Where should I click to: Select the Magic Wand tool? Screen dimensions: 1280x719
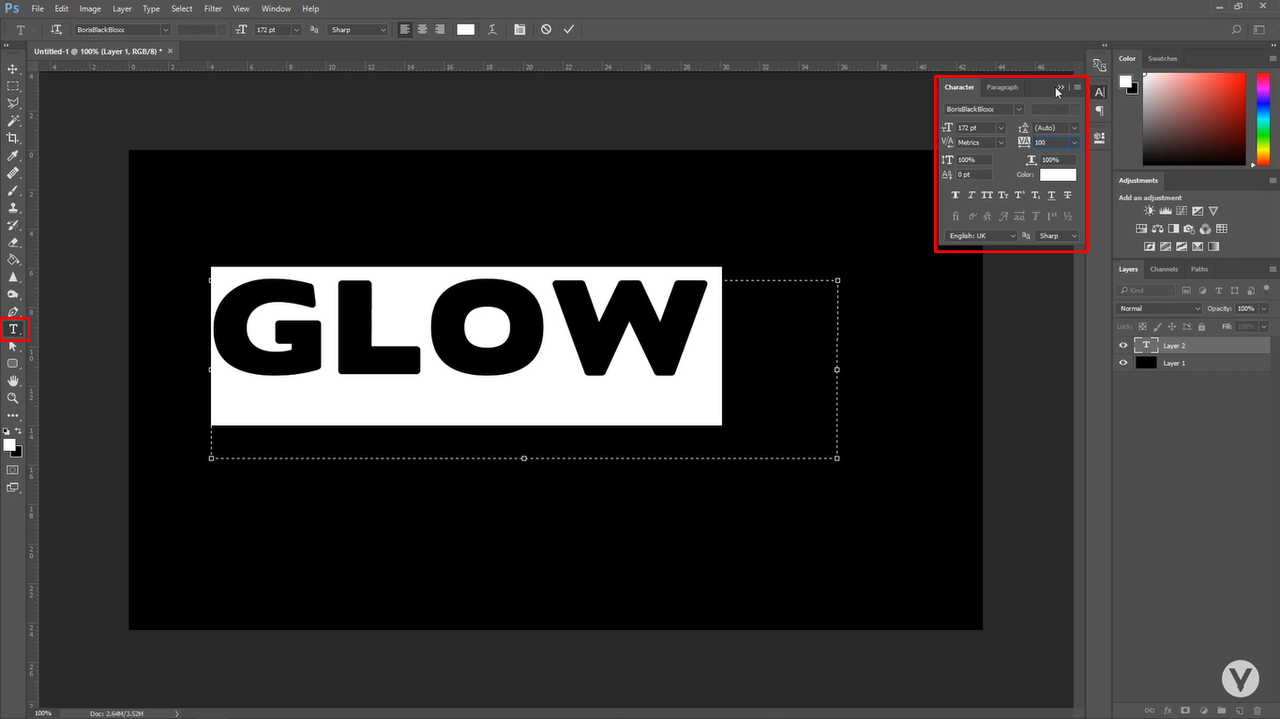coord(13,121)
